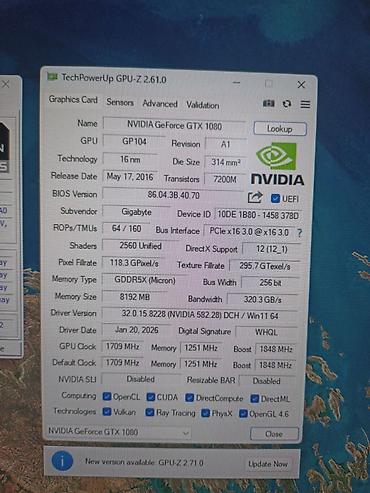Image resolution: width=370 pixels, height=493 pixels.
Task: Click the Digital Signature WHQL value
Action: point(266,332)
